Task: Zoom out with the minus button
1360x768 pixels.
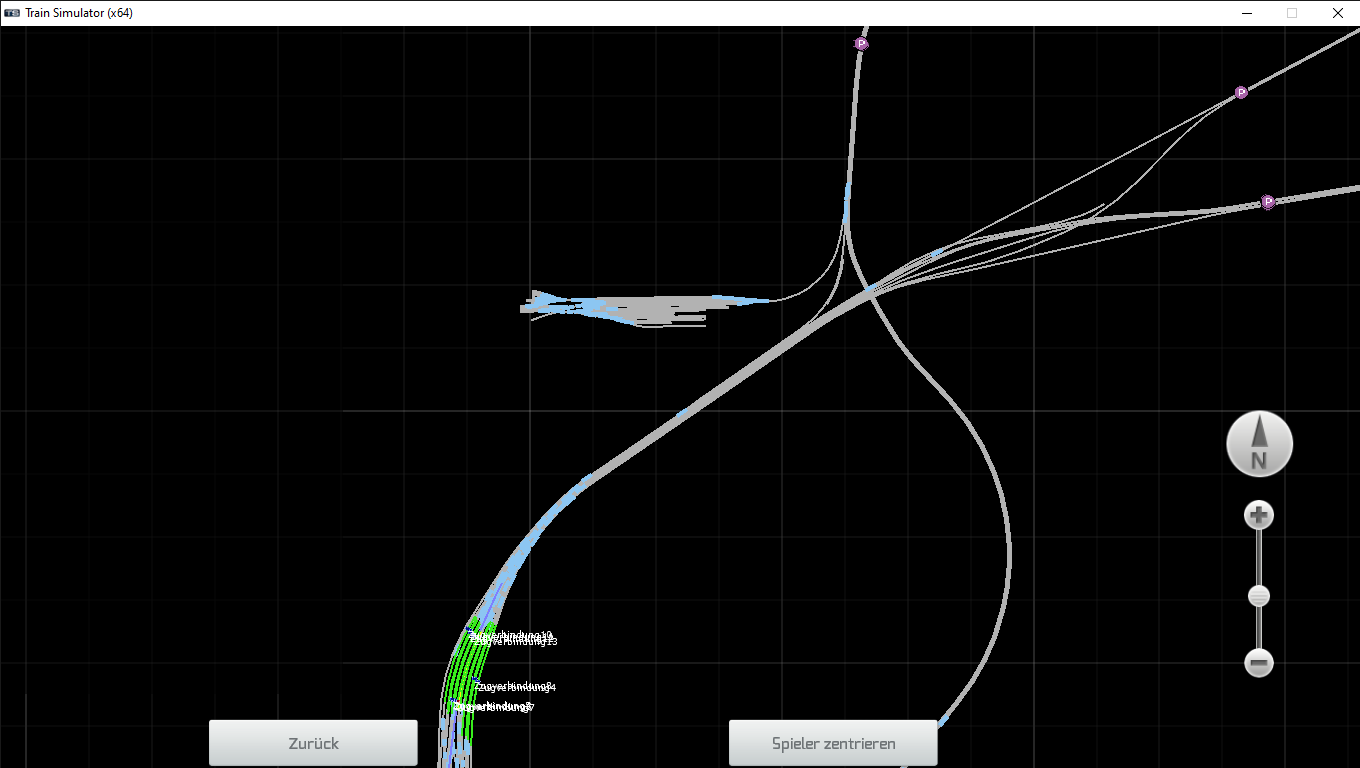Action: [x=1259, y=662]
